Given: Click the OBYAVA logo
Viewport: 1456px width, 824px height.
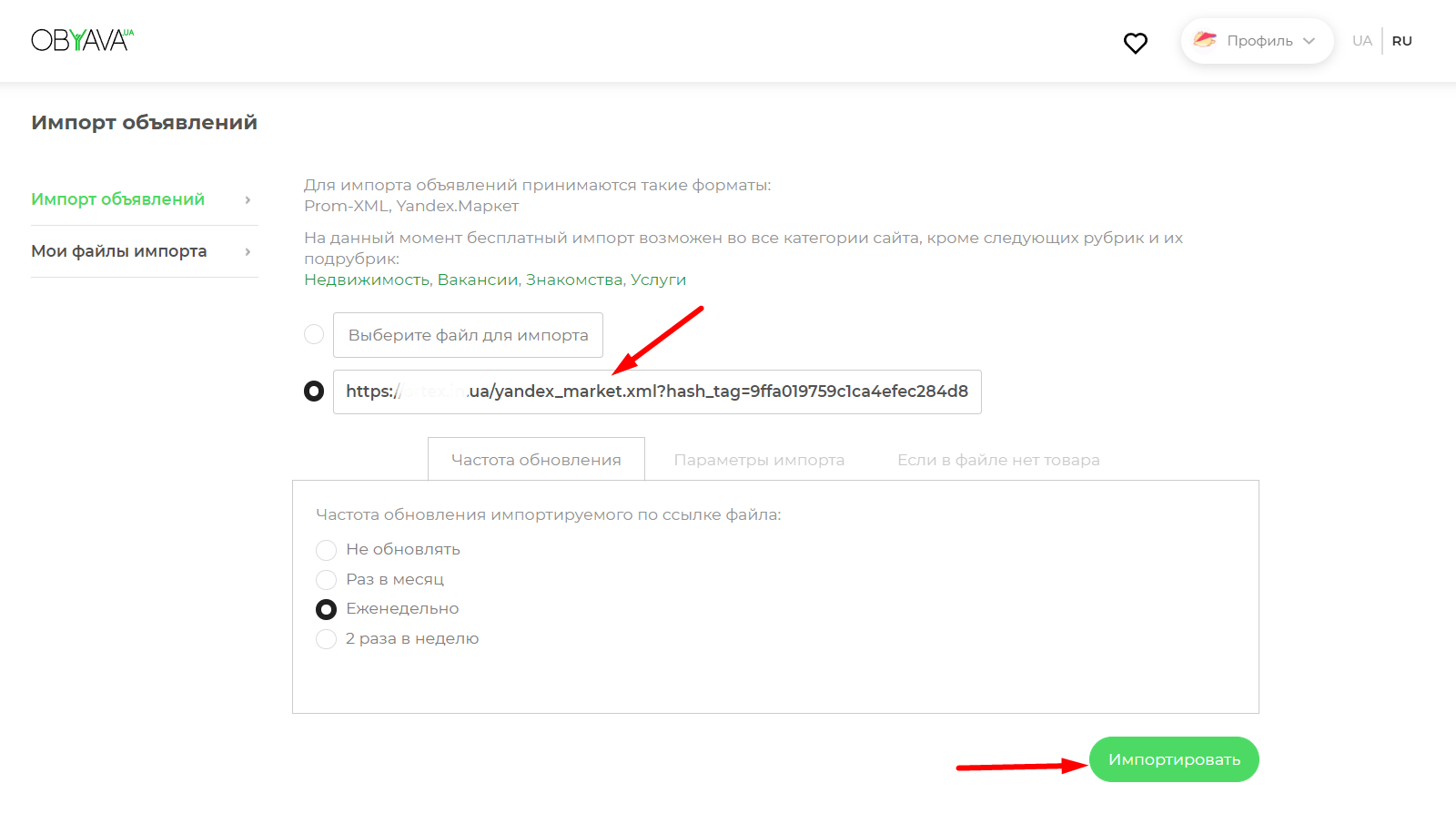Looking at the screenshot, I should (x=82, y=40).
